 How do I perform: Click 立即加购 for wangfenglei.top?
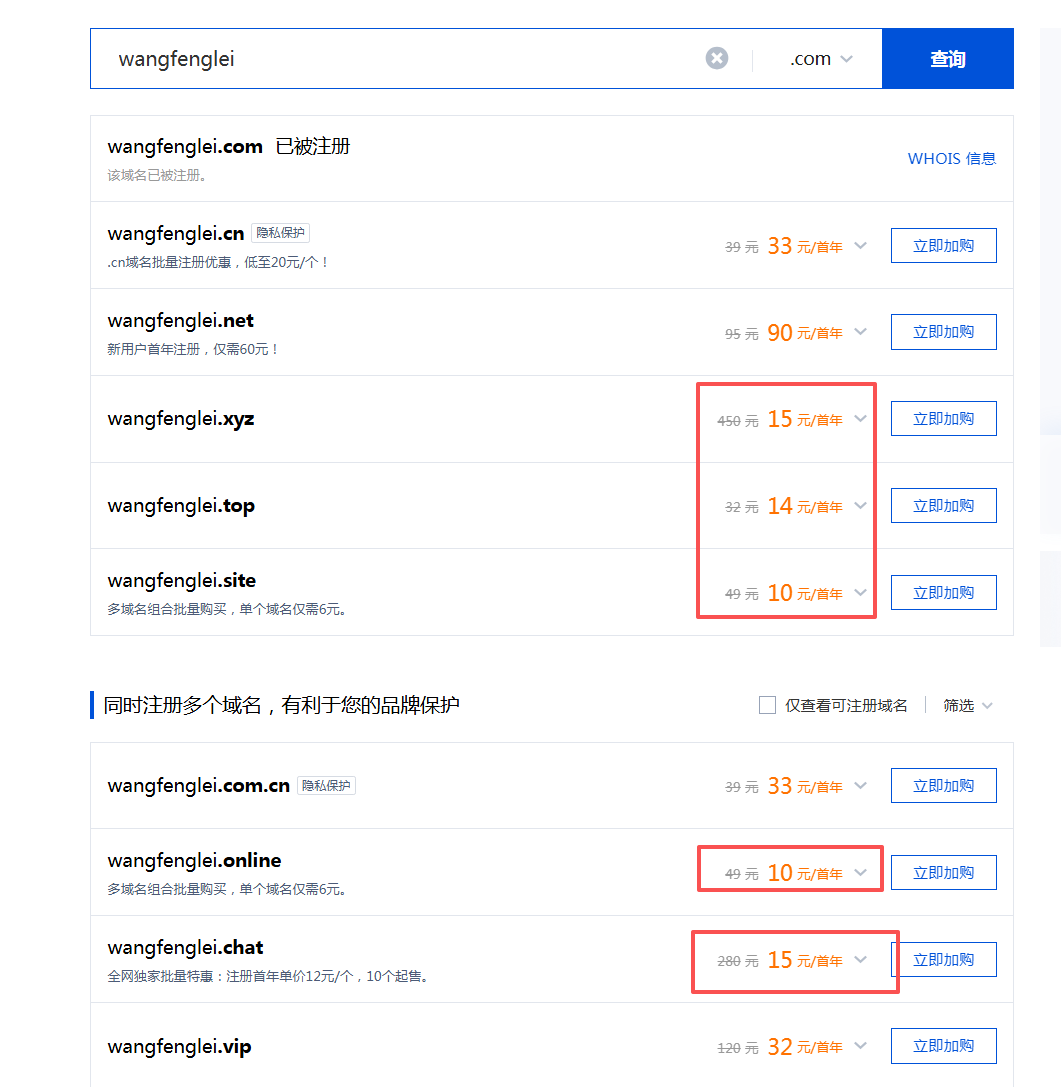pyautogui.click(x=943, y=505)
